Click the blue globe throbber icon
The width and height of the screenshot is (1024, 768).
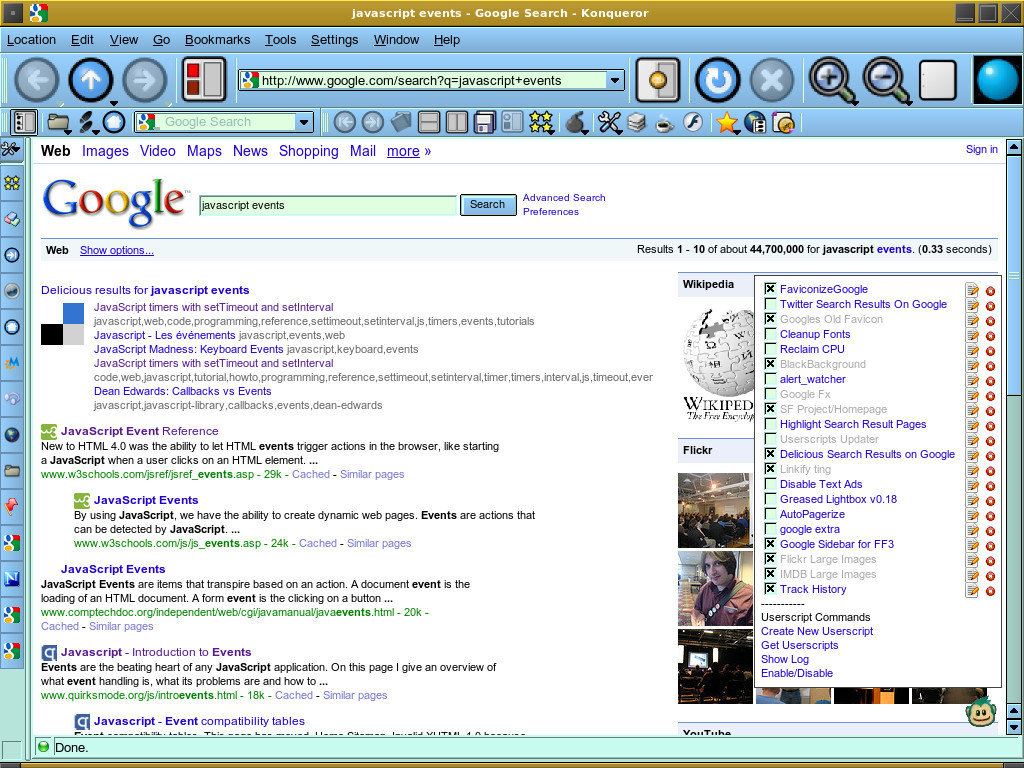pyautogui.click(x=997, y=80)
